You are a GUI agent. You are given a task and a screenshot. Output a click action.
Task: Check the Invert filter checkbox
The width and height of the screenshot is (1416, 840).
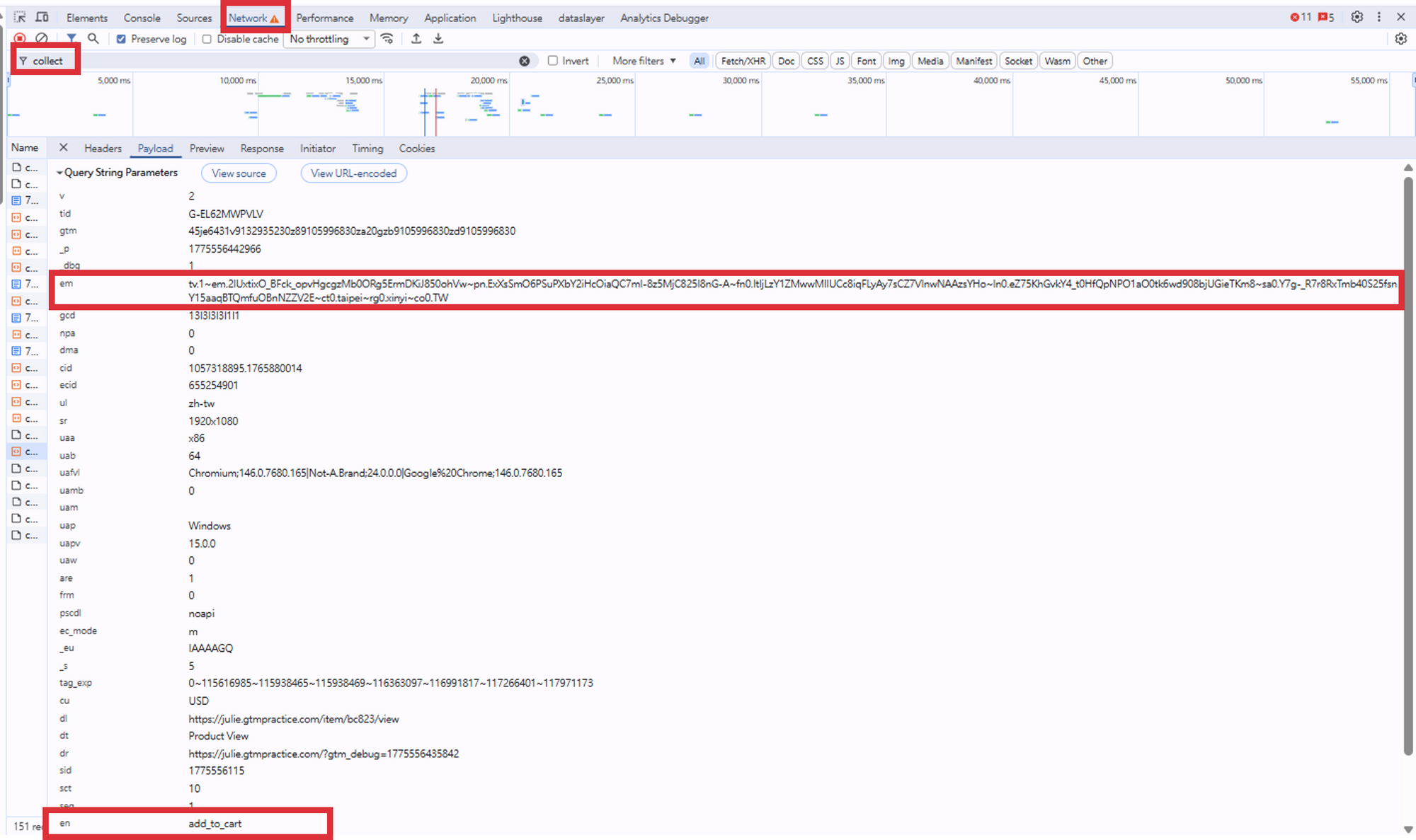coord(553,61)
